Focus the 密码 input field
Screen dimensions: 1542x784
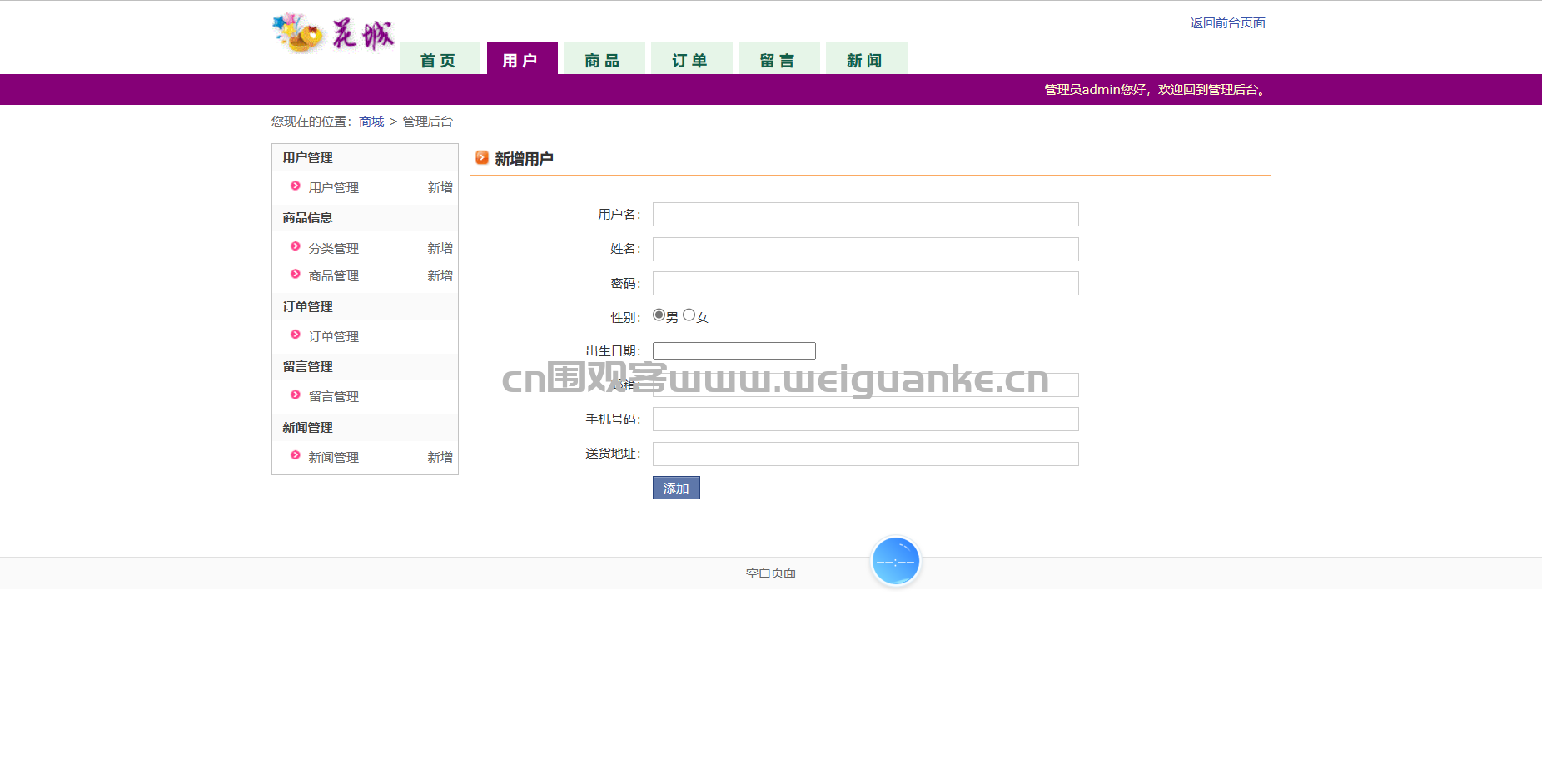click(x=865, y=283)
